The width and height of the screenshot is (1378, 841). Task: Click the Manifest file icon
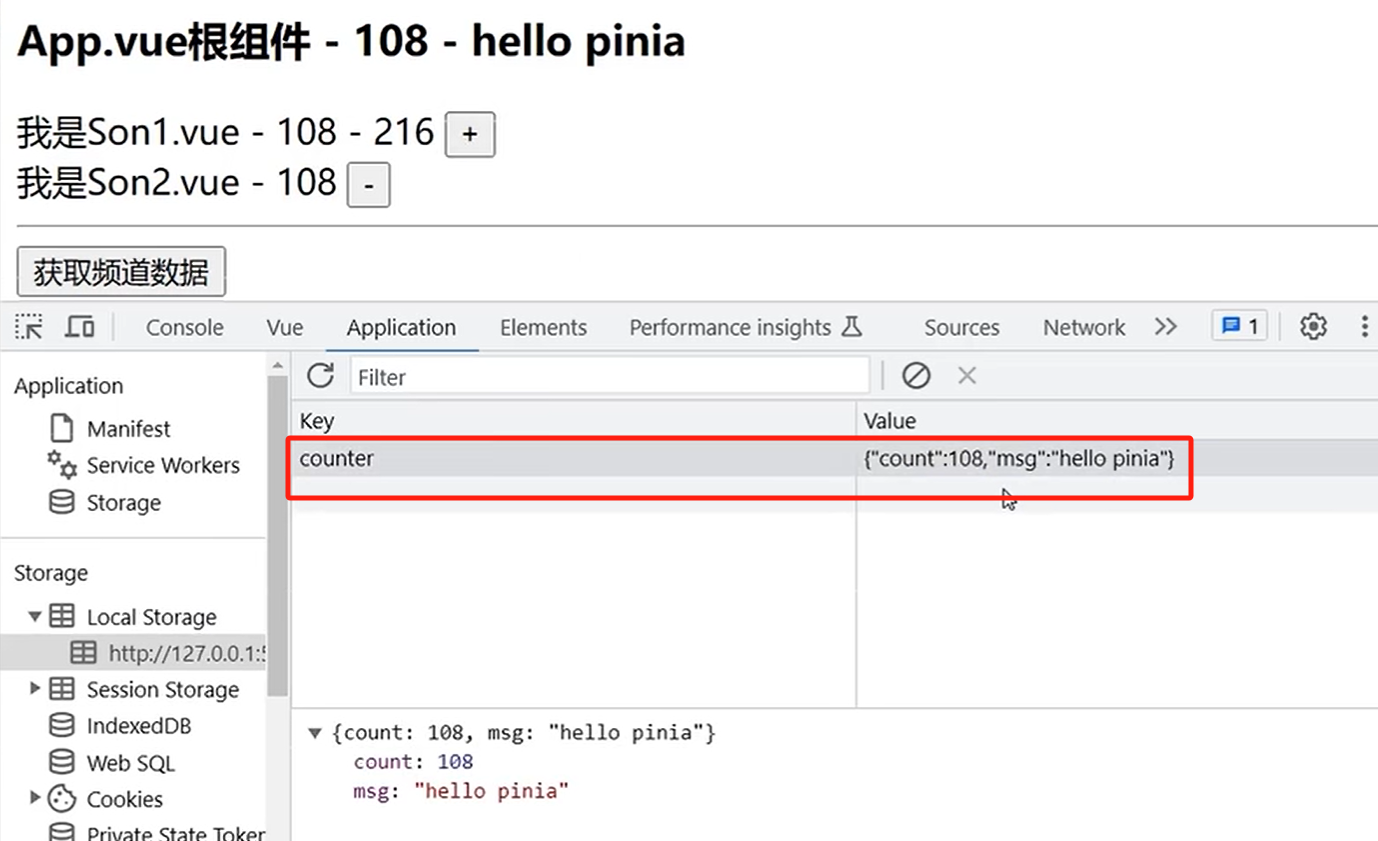(62, 428)
